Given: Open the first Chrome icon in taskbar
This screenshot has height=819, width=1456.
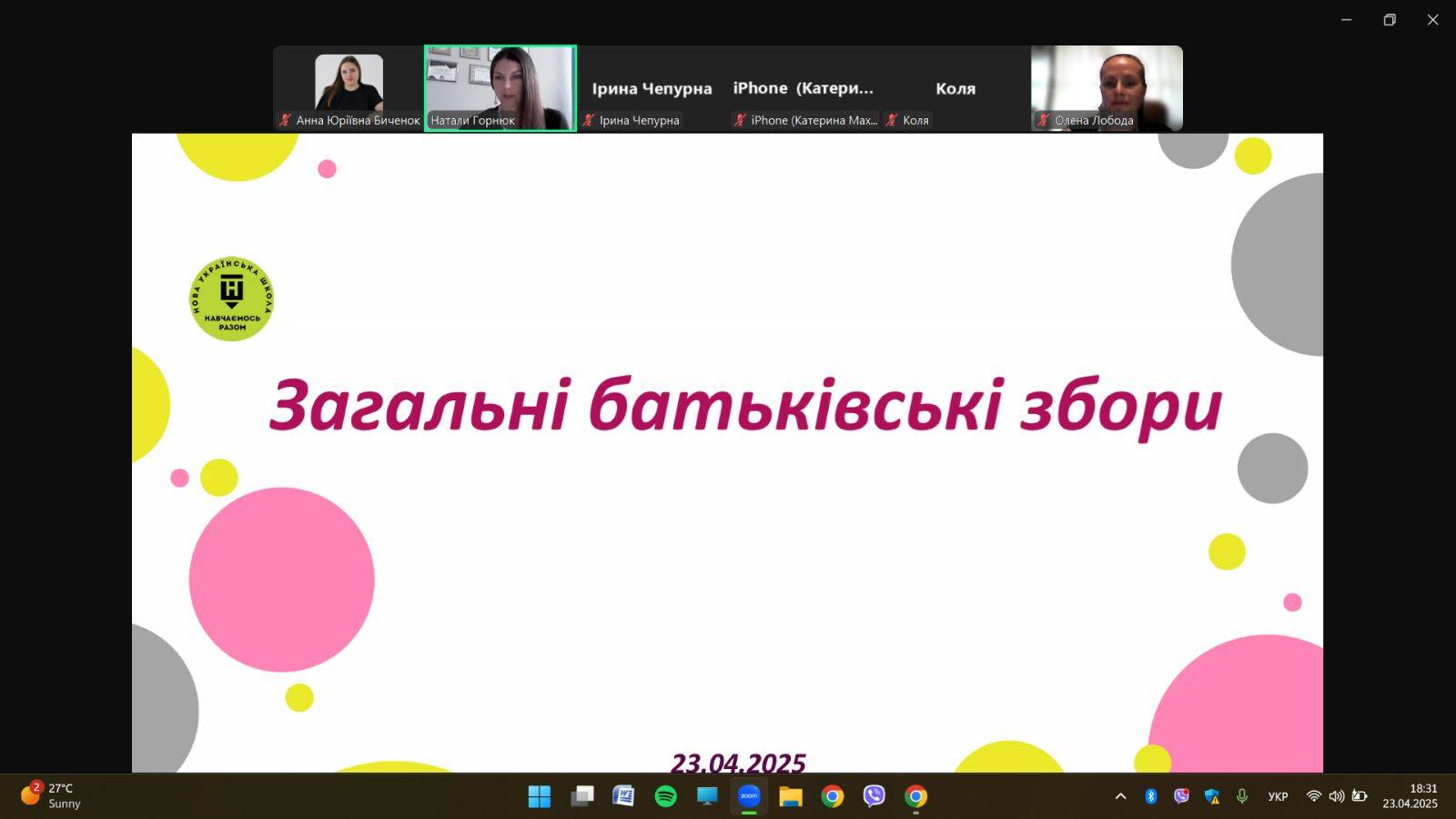Looking at the screenshot, I should pos(833,796).
